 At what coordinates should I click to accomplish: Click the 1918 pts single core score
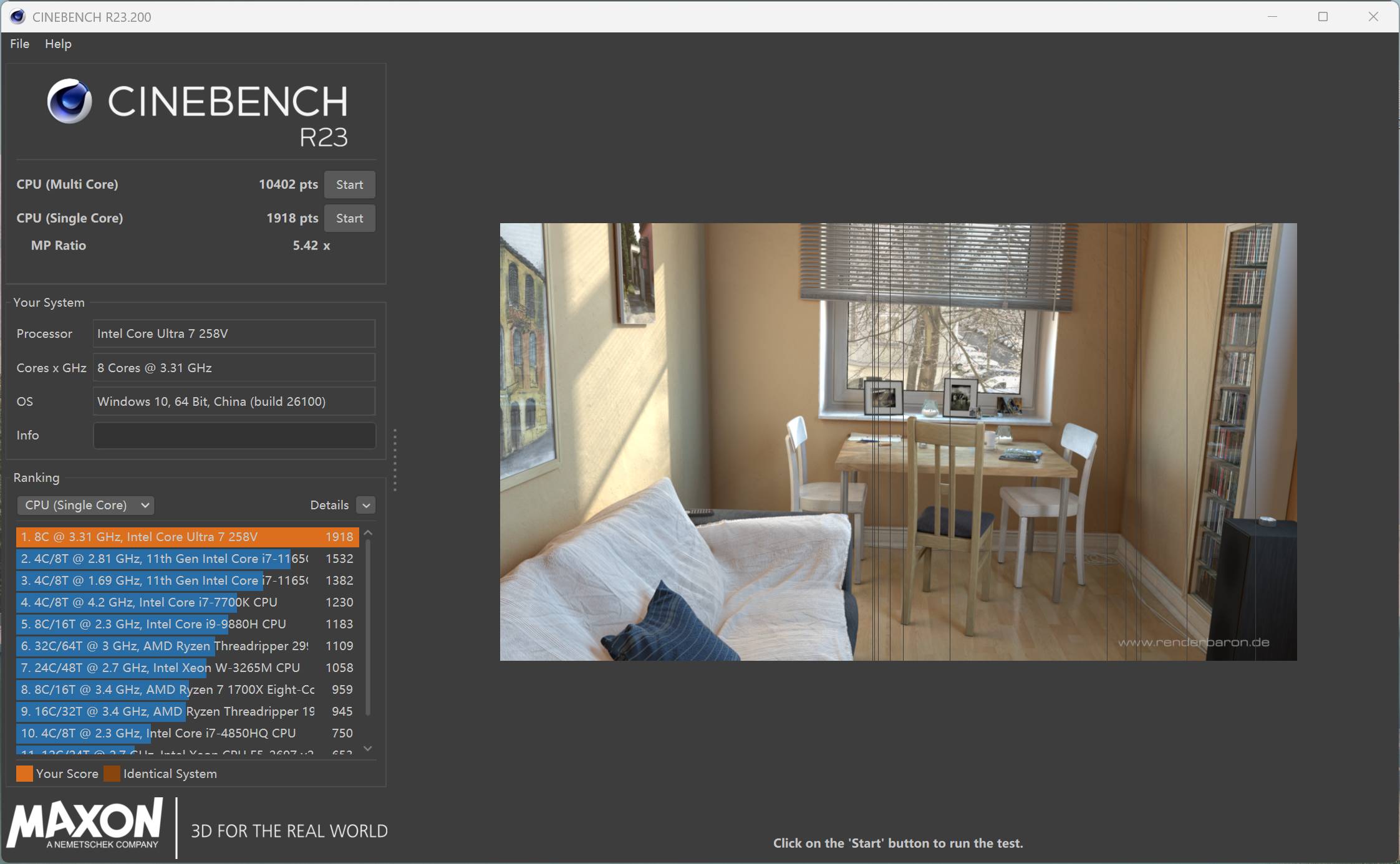click(x=292, y=218)
